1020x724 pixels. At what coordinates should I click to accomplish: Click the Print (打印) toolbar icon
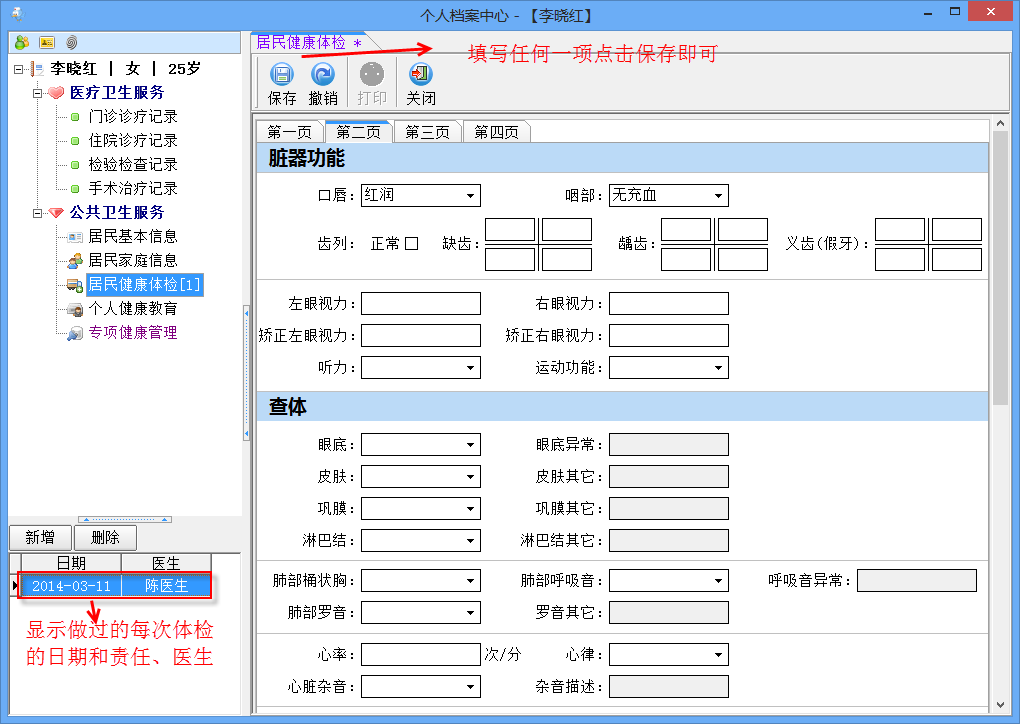(372, 74)
